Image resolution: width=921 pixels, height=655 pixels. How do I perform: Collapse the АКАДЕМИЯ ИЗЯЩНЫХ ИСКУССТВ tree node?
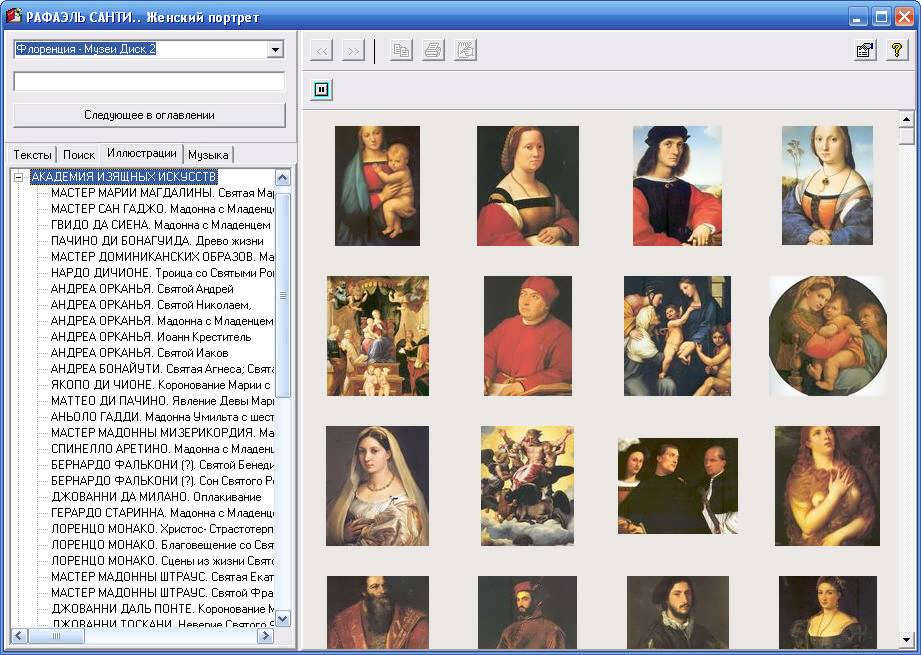(19, 177)
